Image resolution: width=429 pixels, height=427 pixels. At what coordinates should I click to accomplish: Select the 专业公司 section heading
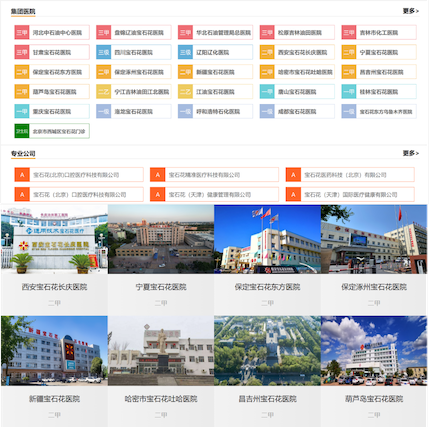[23, 154]
